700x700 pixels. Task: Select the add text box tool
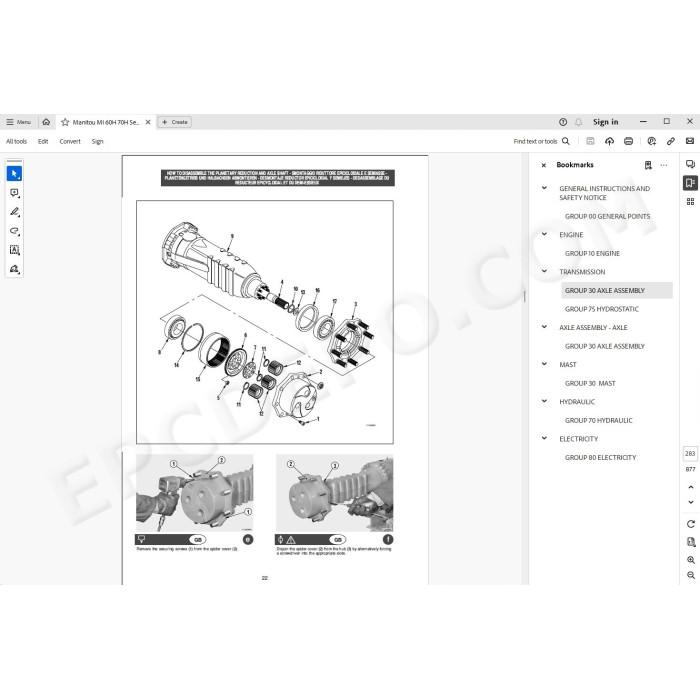click(x=14, y=250)
